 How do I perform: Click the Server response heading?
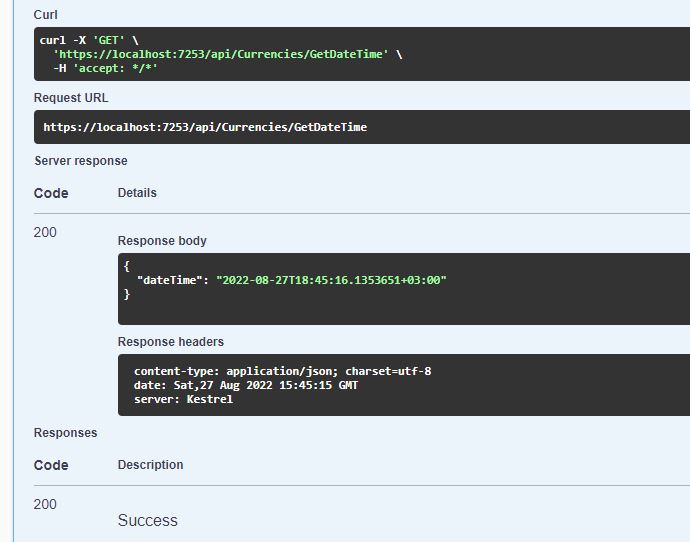pos(81,161)
